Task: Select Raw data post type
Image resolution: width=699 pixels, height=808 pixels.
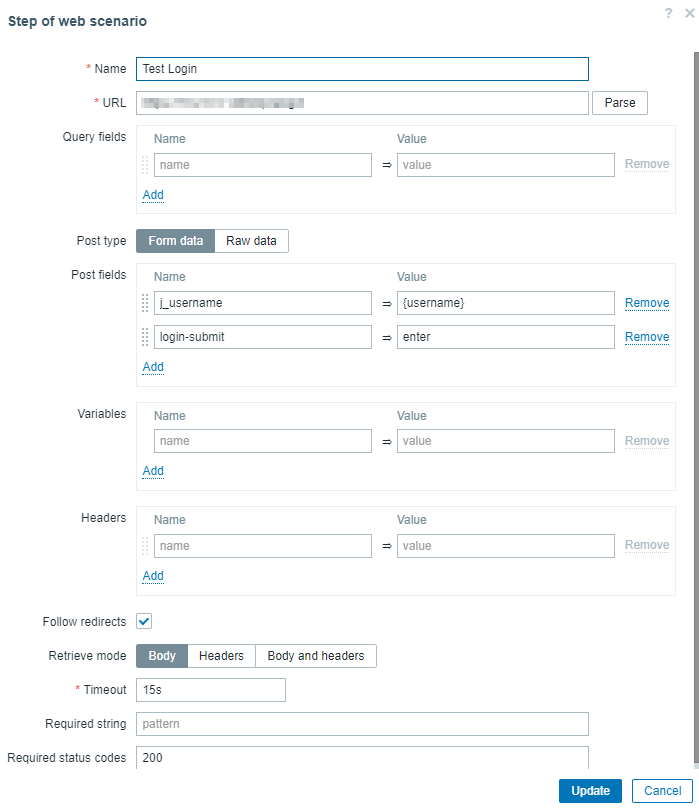Action: tap(251, 241)
